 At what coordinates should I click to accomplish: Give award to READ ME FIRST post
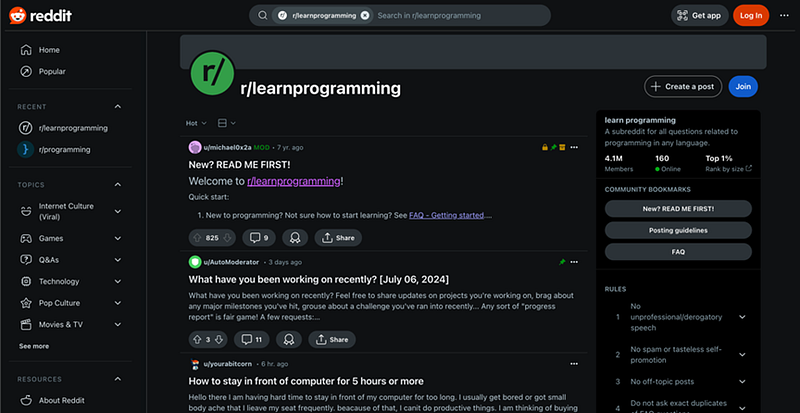(295, 238)
